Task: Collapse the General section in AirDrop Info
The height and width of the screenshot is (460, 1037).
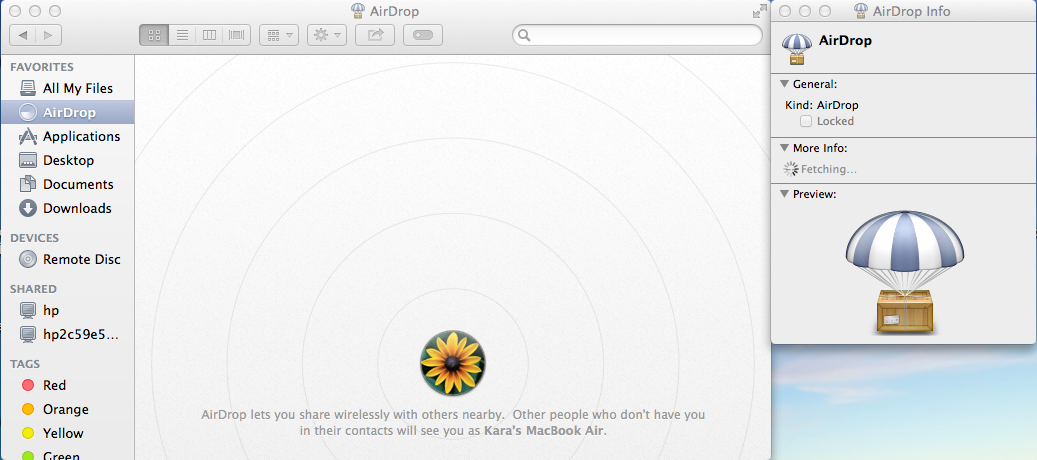Action: coord(784,84)
